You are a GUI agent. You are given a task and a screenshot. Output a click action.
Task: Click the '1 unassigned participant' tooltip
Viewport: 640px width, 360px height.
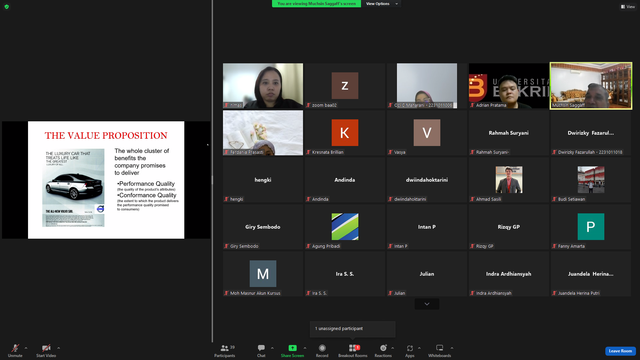[x=353, y=329]
